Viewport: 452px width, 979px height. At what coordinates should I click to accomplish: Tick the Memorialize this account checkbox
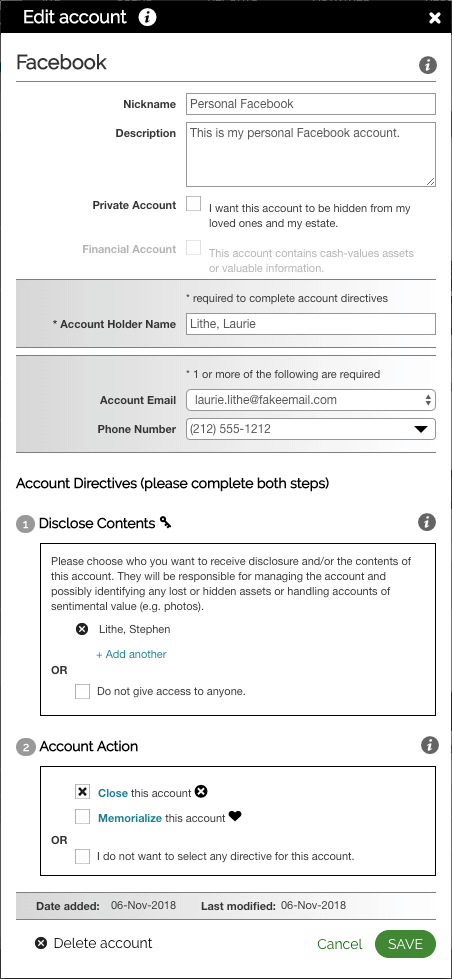click(82, 817)
